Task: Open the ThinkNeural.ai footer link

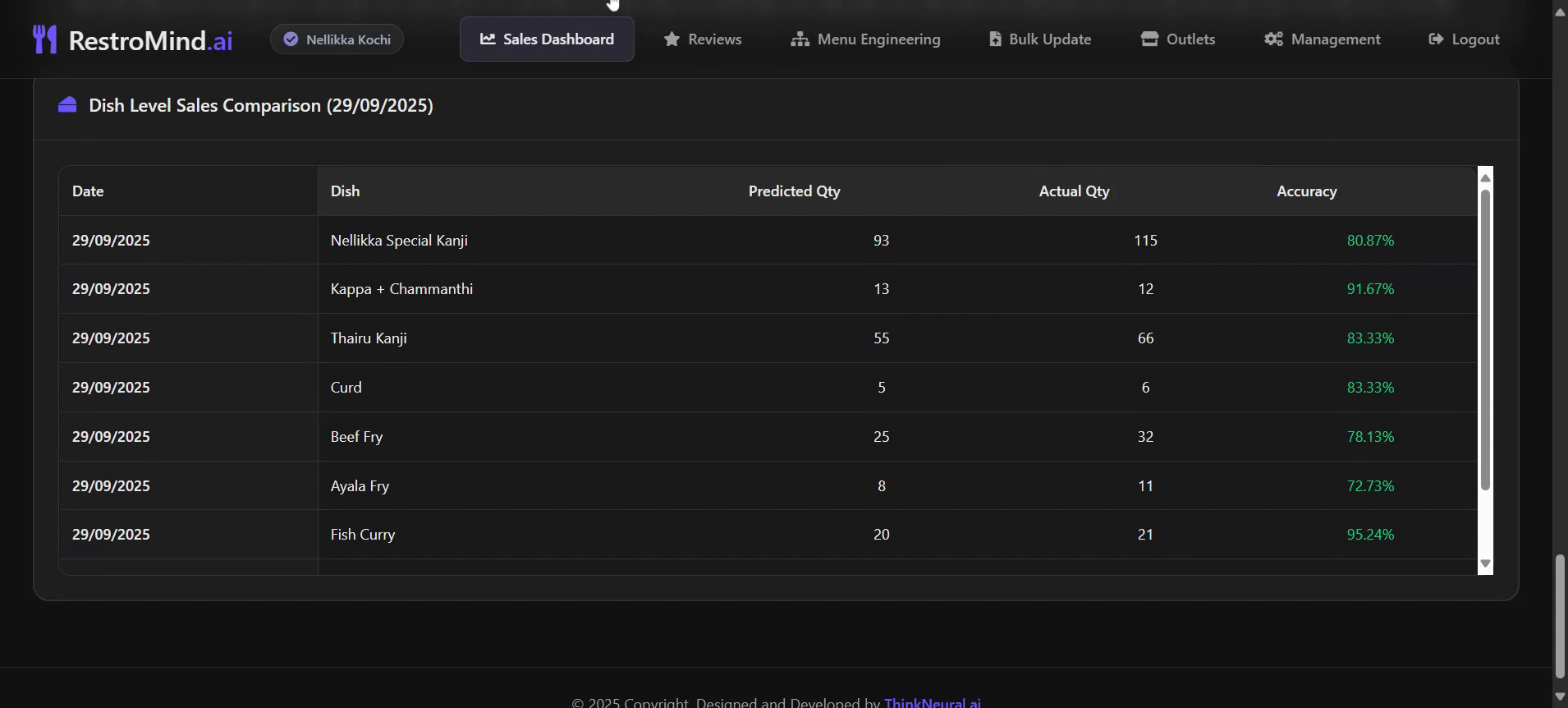Action: tap(933, 702)
